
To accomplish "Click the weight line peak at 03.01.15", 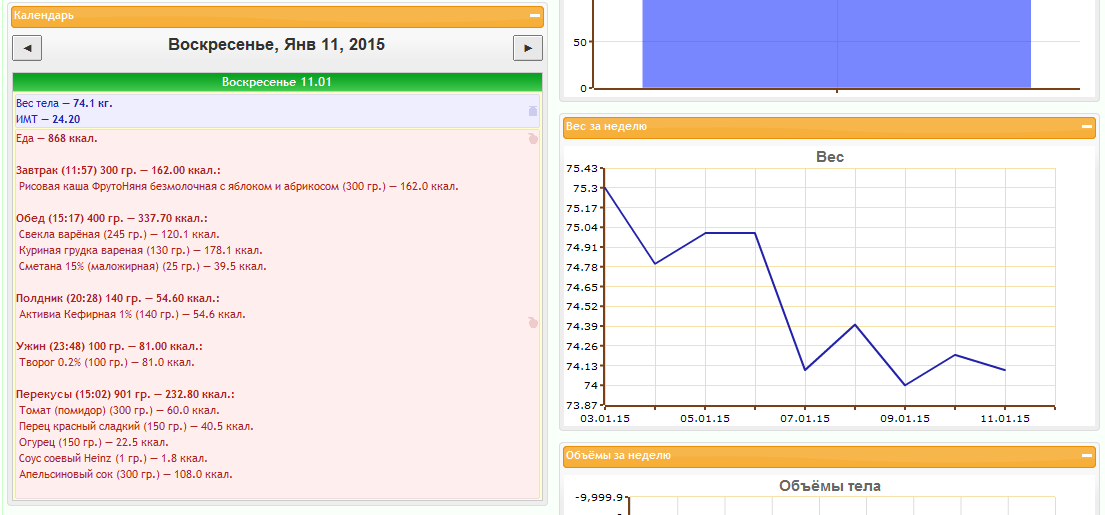I will [605, 187].
